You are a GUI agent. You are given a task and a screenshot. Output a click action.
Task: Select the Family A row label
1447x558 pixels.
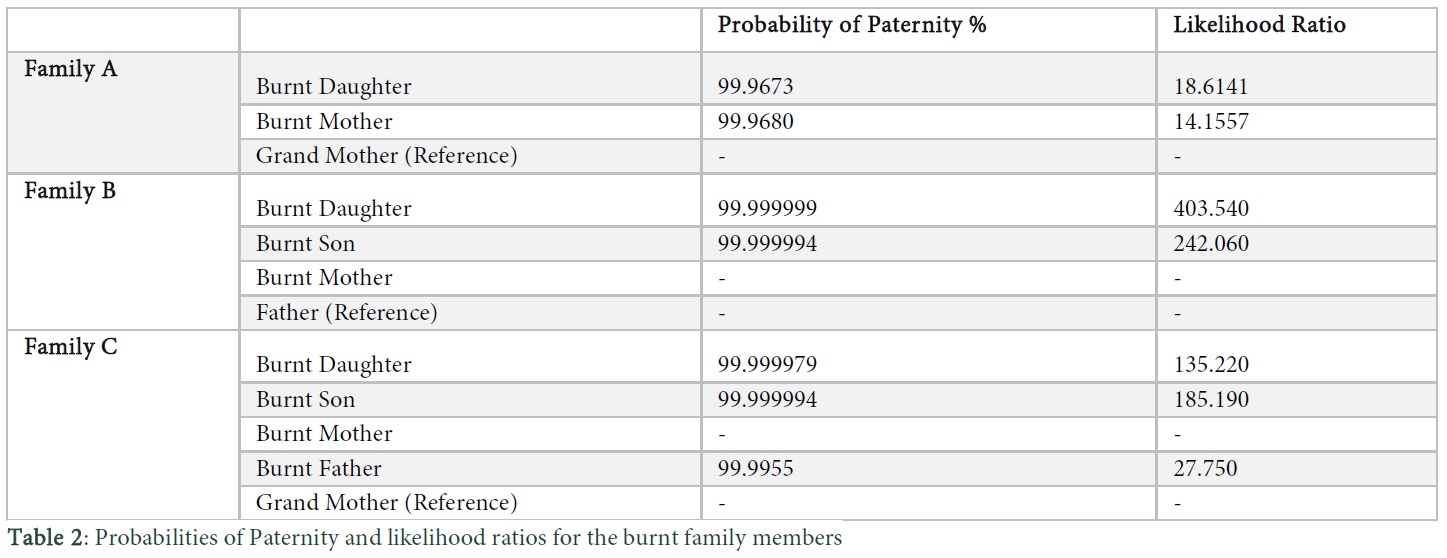point(71,70)
